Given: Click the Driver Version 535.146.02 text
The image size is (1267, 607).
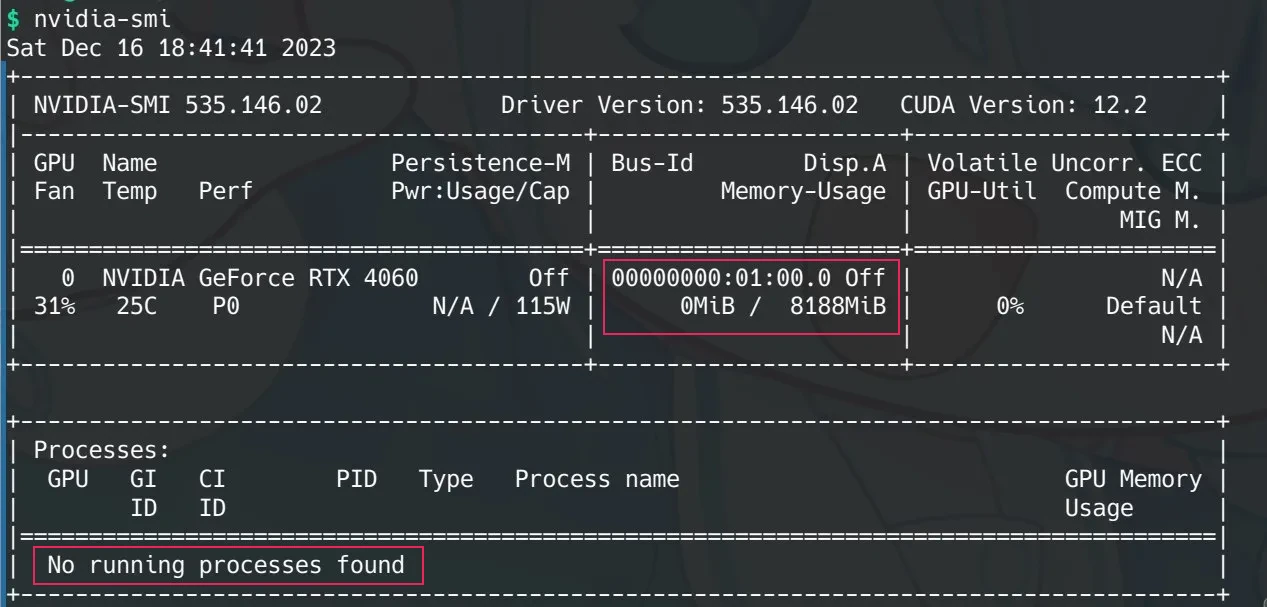Looking at the screenshot, I should coord(679,105).
